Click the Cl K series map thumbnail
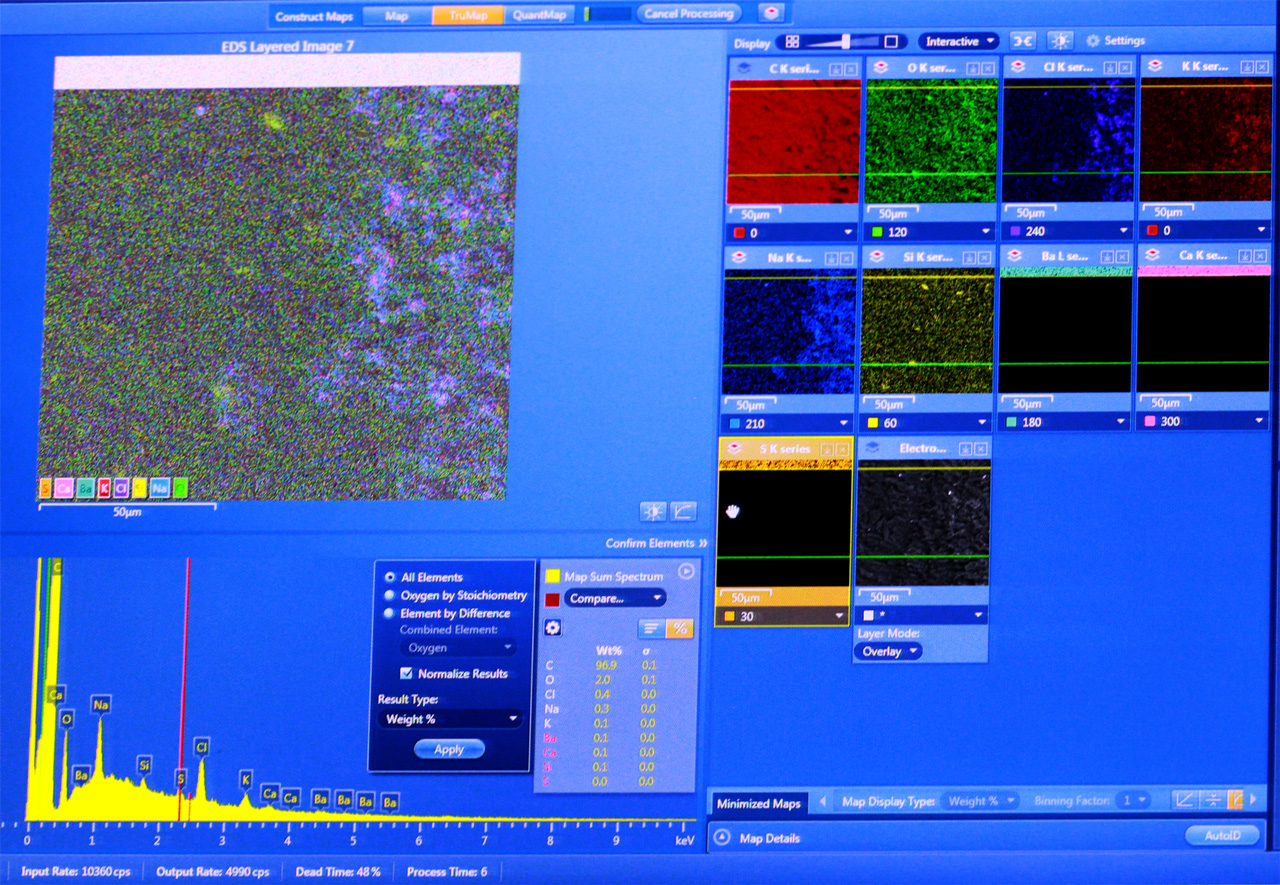This screenshot has height=885, width=1280. (x=1067, y=142)
